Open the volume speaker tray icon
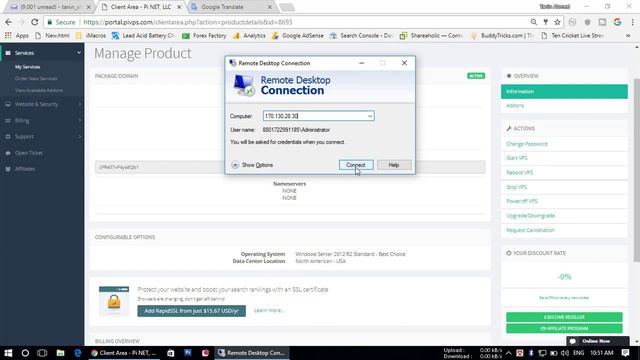 tap(565, 353)
